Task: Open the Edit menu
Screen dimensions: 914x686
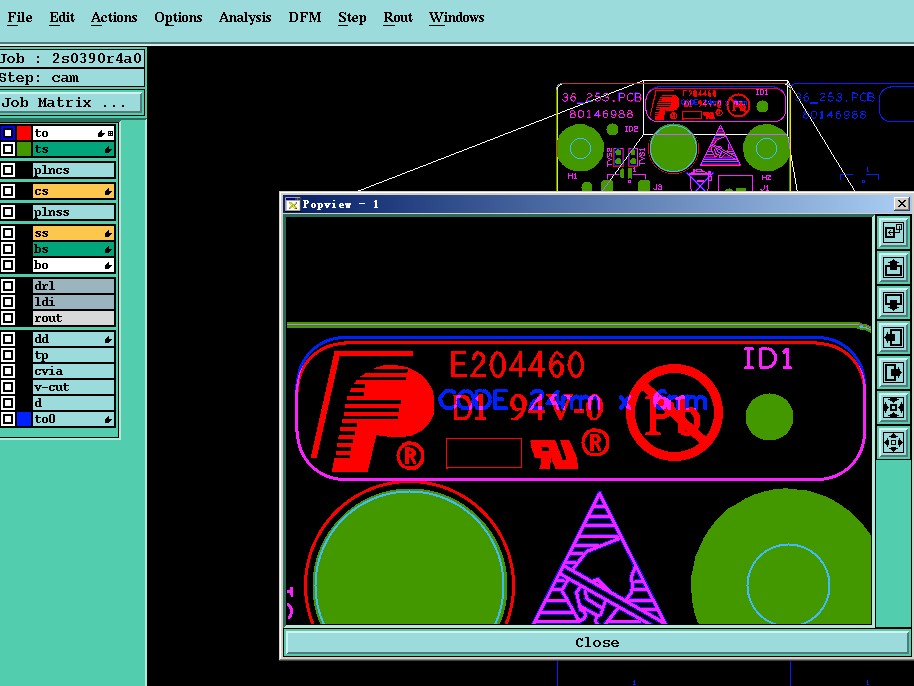Action: click(62, 17)
